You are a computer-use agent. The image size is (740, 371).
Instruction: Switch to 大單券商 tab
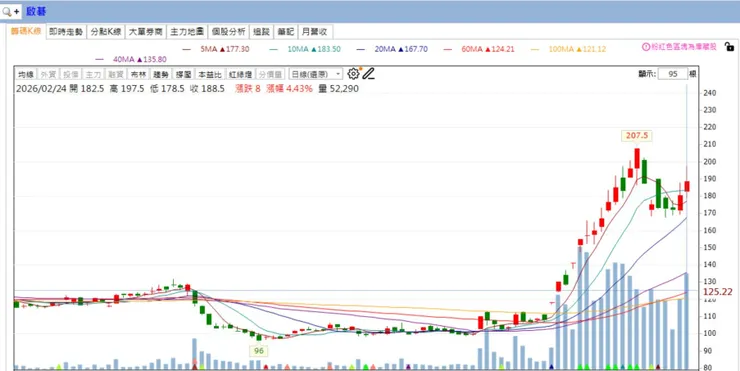pos(146,32)
